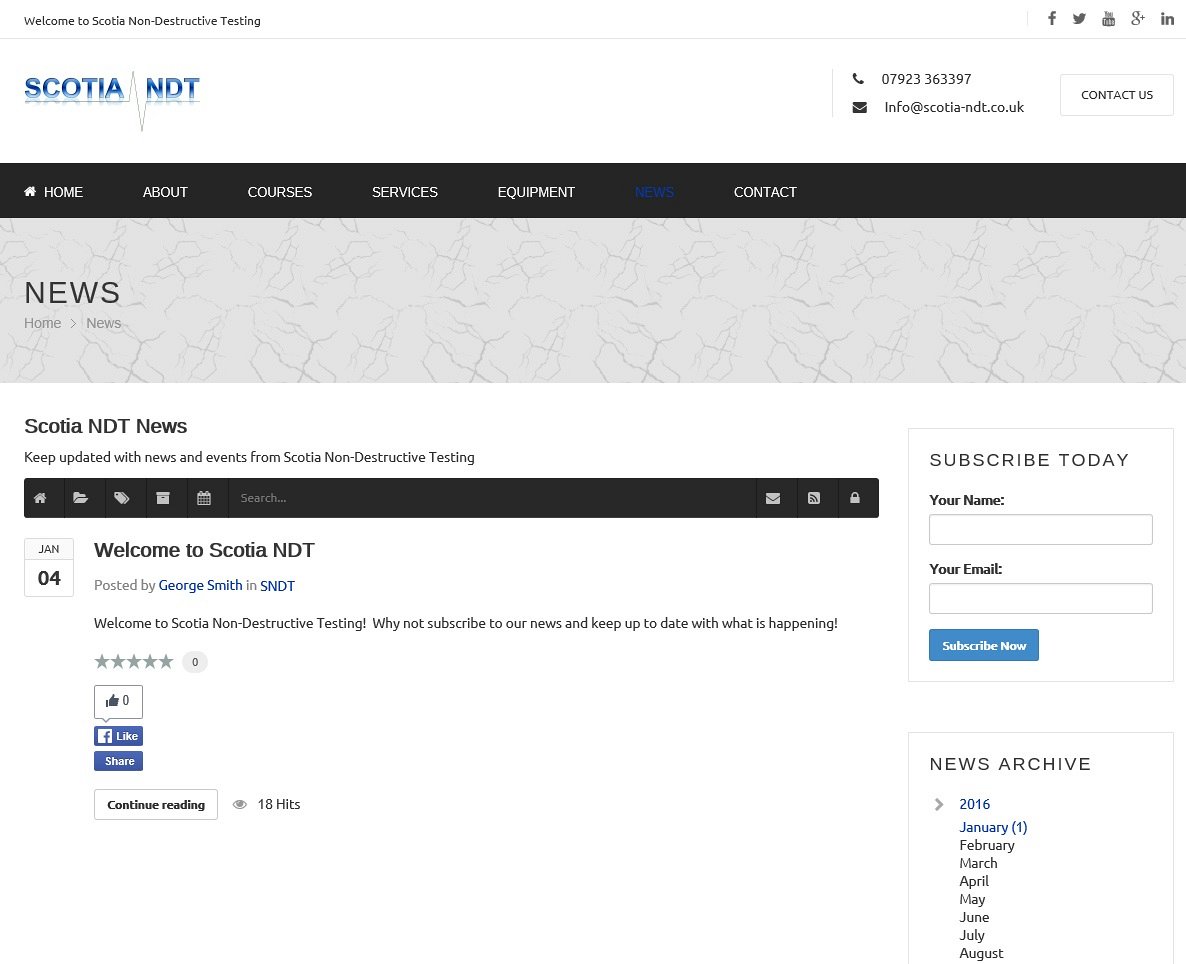Open the YouTube social icon in header
The image size is (1186, 964).
pos(1108,19)
